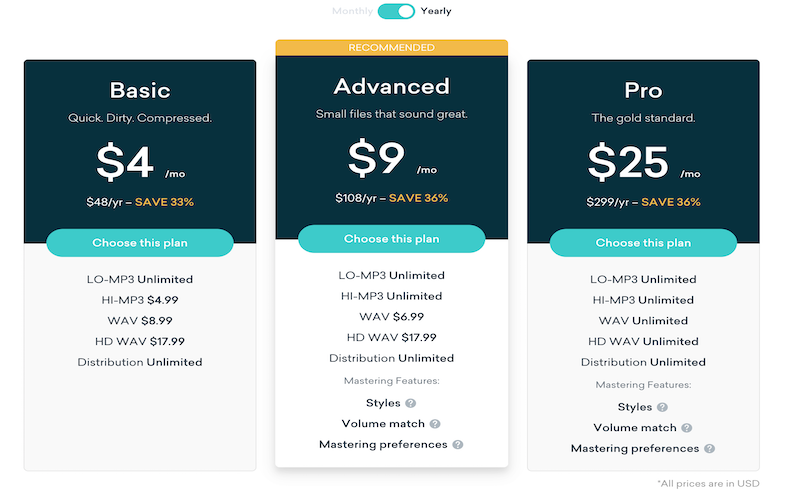Viewport: 800px width, 500px height.
Task: Open help icon for Volume match in Advanced plan
Action: click(x=435, y=423)
